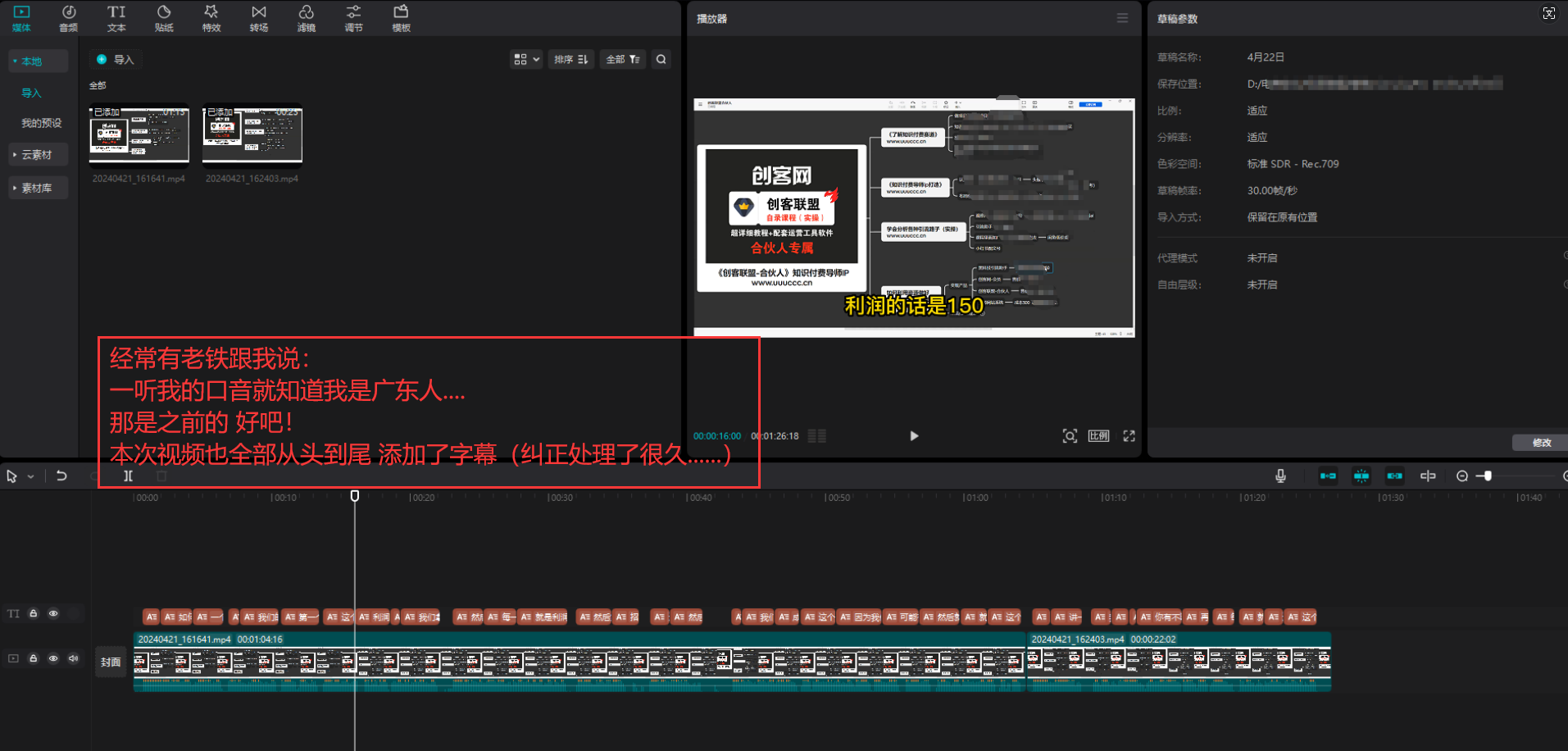Select the 文本 (Text) panel
Screen dimensions: 1568x751
[116, 18]
